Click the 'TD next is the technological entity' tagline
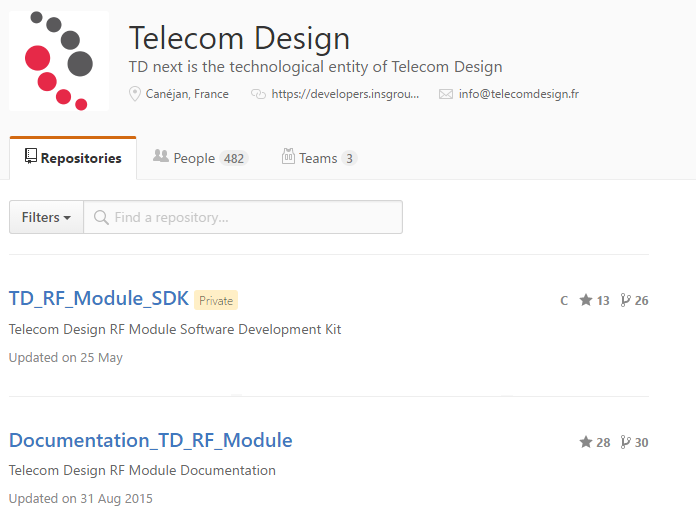This screenshot has height=530, width=696. [x=316, y=67]
